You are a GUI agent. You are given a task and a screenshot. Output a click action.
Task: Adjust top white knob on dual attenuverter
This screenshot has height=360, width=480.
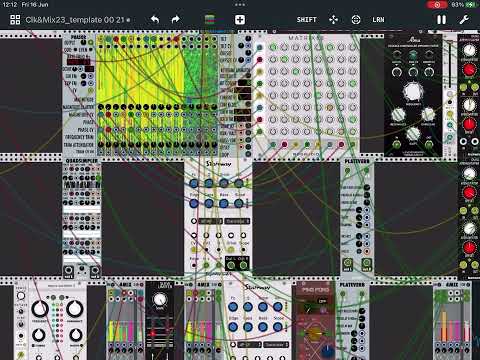pyautogui.click(x=469, y=50)
